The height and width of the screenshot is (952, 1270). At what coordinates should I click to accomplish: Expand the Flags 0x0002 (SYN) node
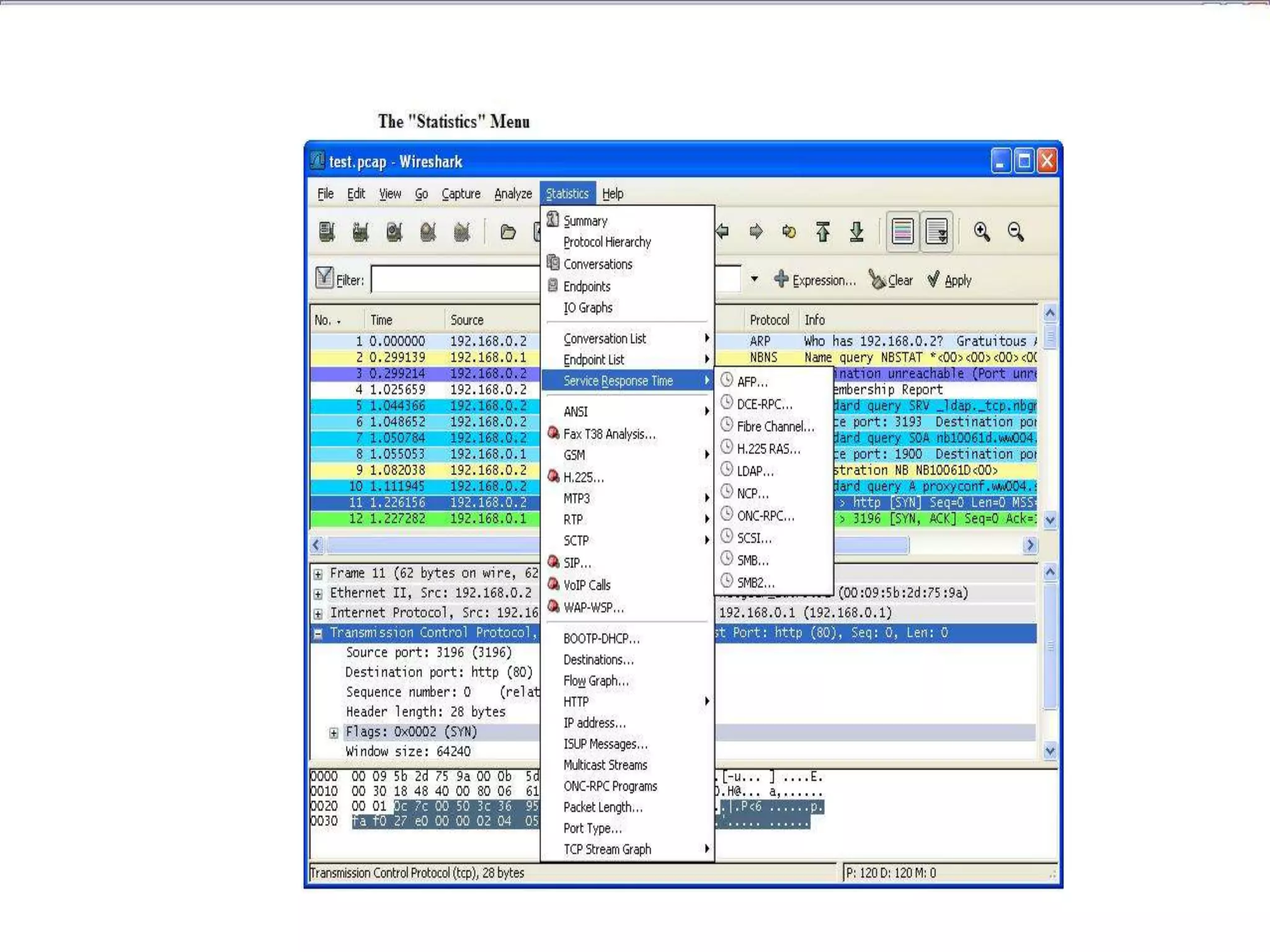(334, 733)
